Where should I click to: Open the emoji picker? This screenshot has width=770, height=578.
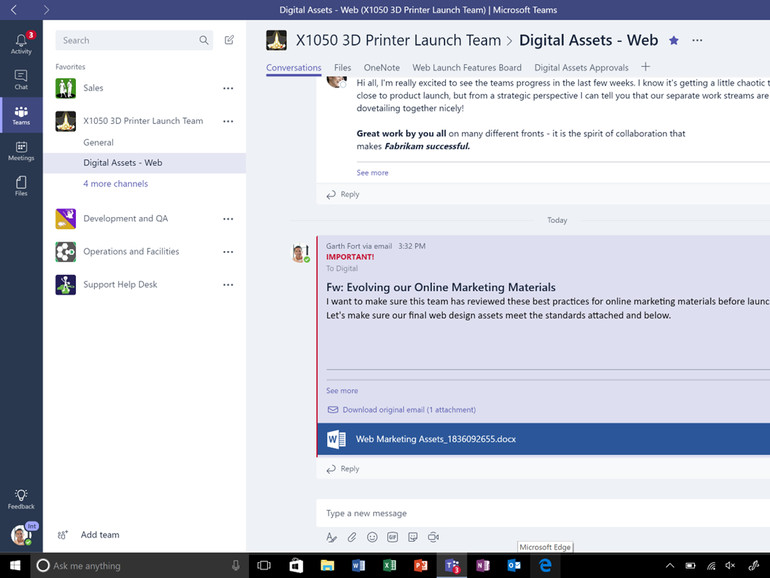click(x=372, y=537)
